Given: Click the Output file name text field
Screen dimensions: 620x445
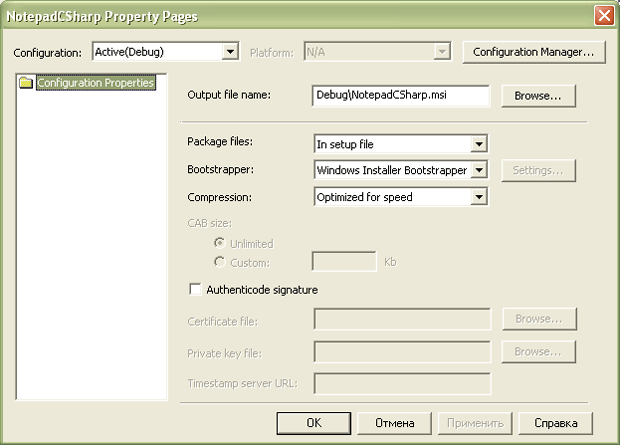Looking at the screenshot, I should (x=400, y=95).
